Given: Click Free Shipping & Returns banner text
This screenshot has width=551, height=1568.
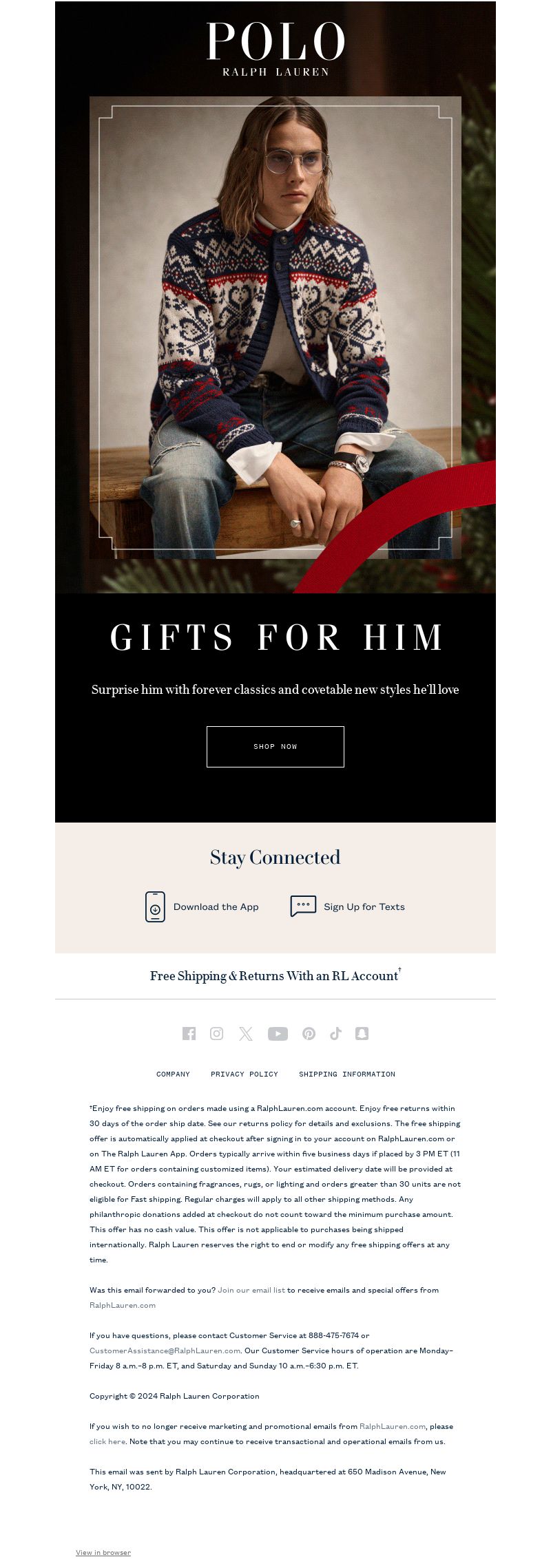Looking at the screenshot, I should (275, 975).
